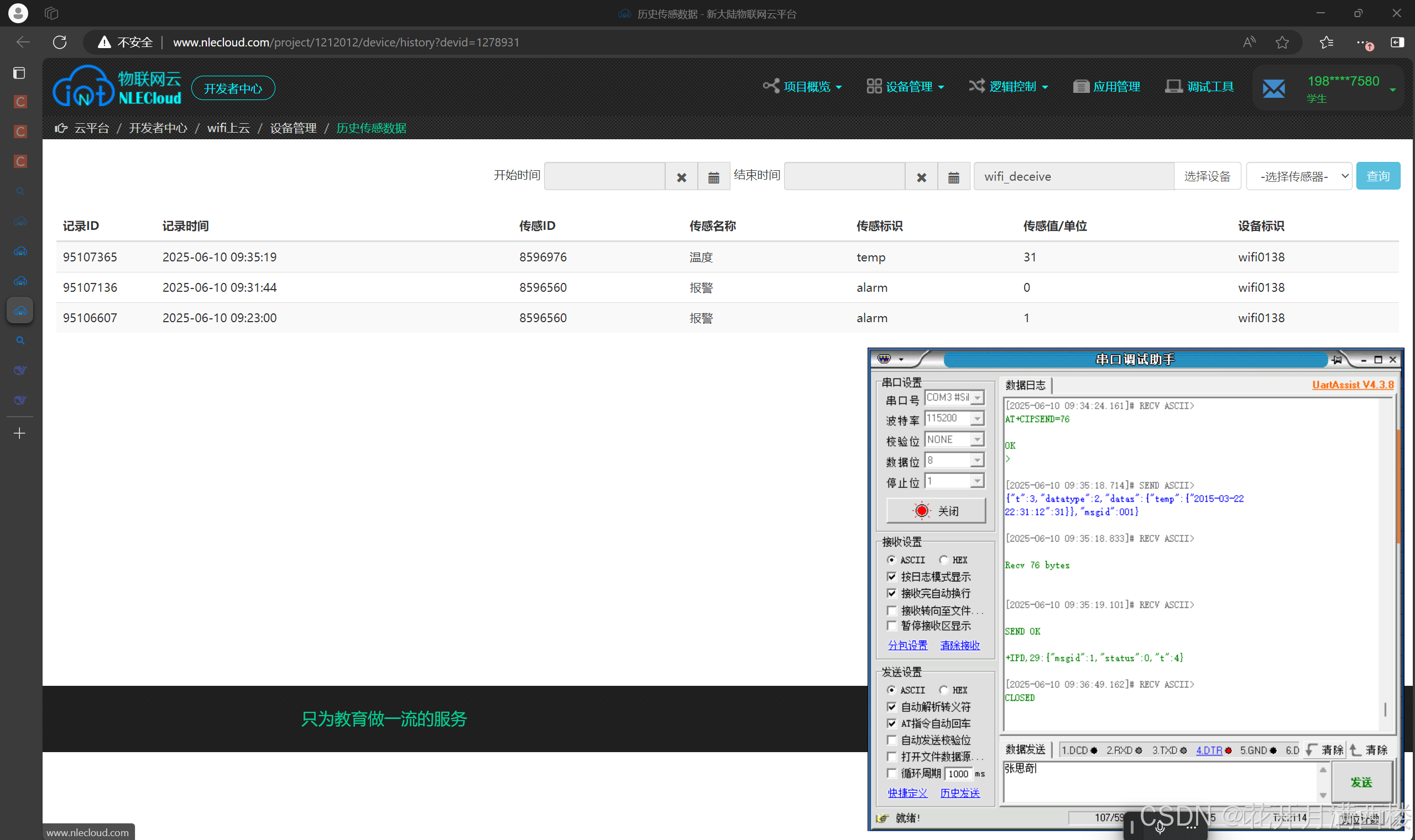Expand the 串口号 COM3 combo box
1415x840 pixels.
(977, 398)
